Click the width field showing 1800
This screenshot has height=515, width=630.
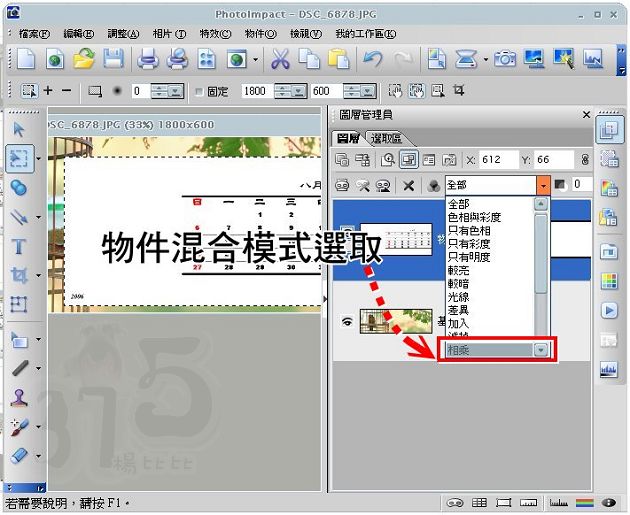pyautogui.click(x=256, y=91)
